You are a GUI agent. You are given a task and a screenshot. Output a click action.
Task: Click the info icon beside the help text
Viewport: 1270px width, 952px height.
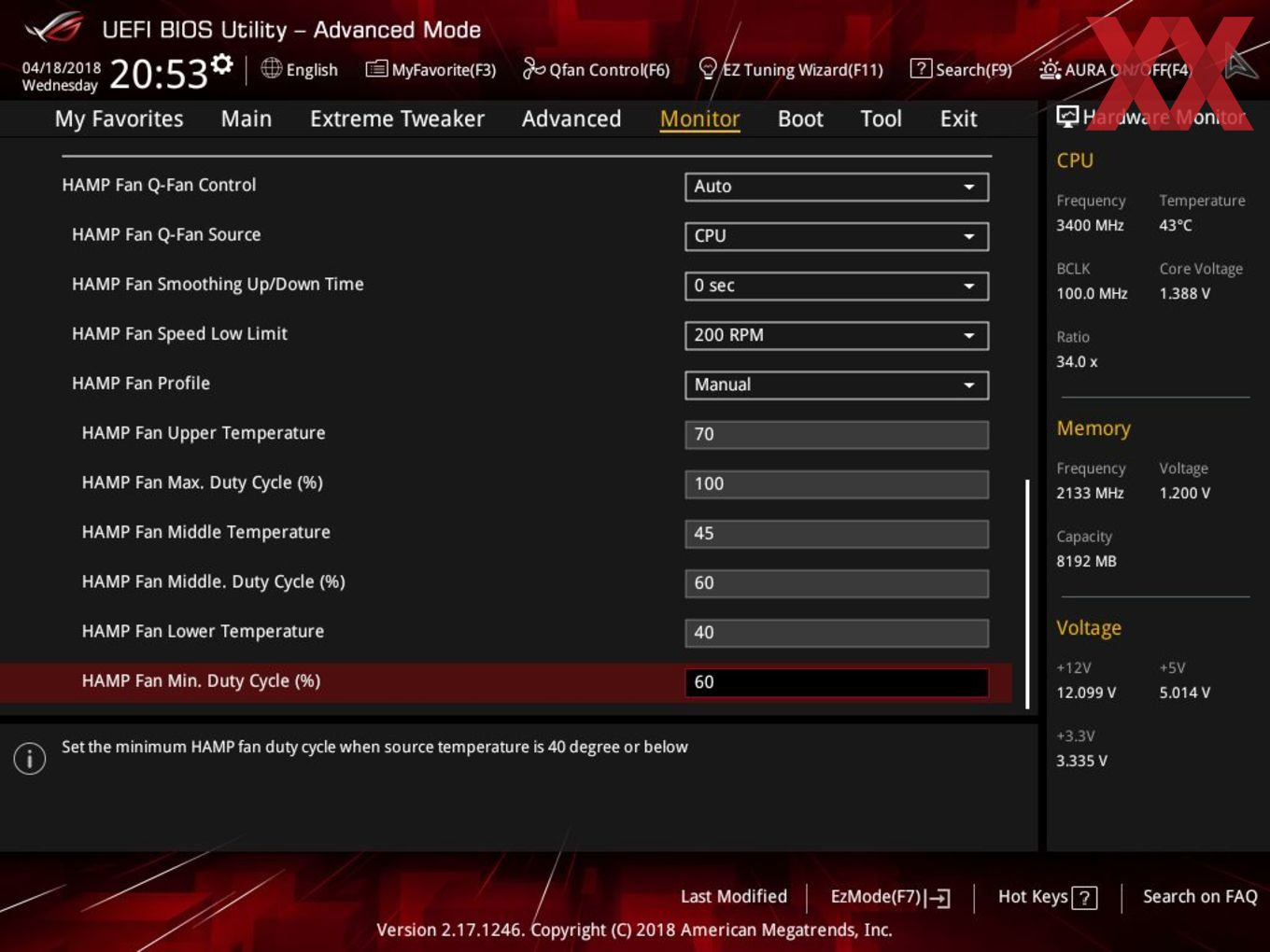(x=30, y=758)
